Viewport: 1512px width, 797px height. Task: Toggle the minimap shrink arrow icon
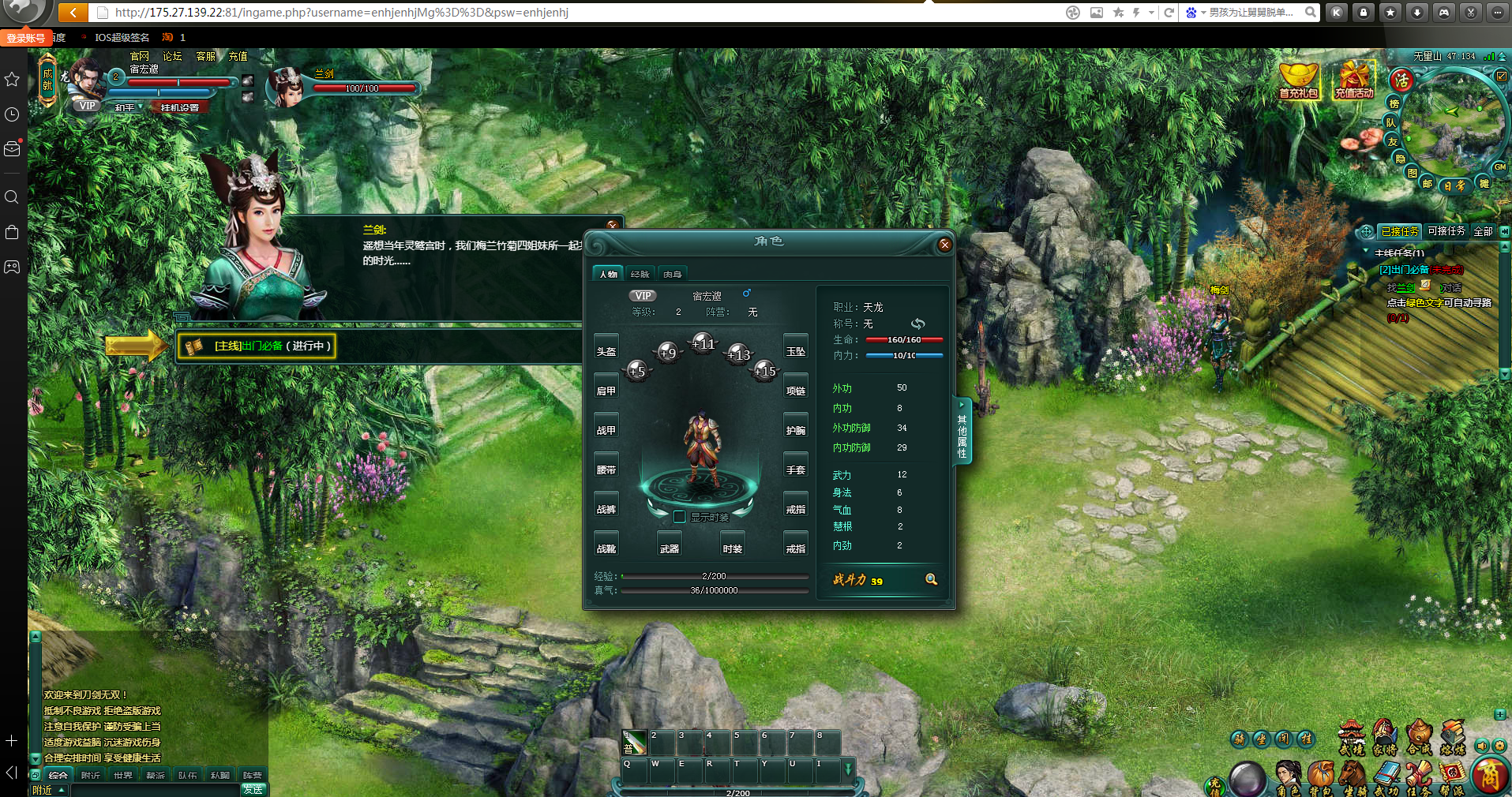point(1501,76)
